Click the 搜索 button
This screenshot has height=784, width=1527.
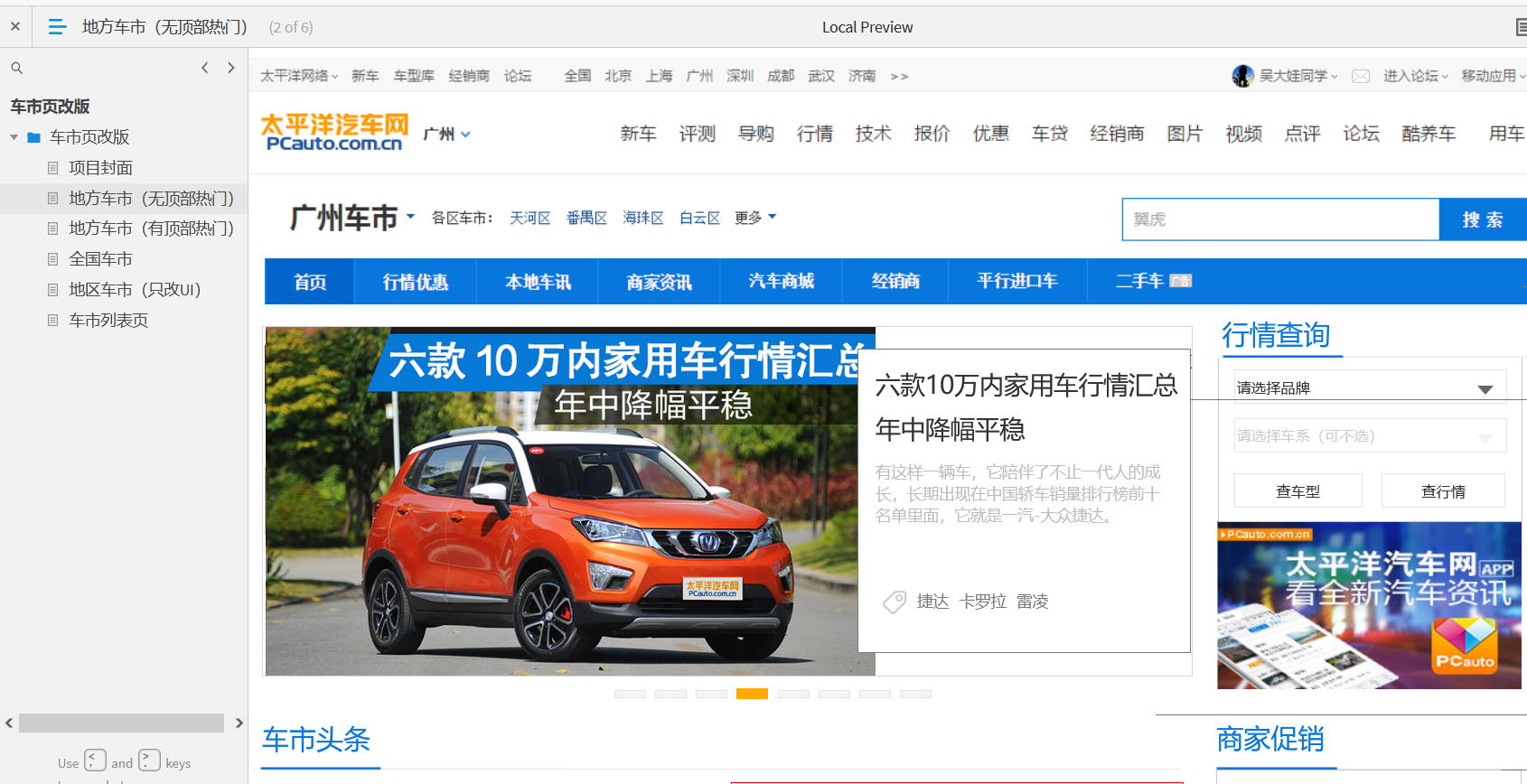pyautogui.click(x=1483, y=219)
